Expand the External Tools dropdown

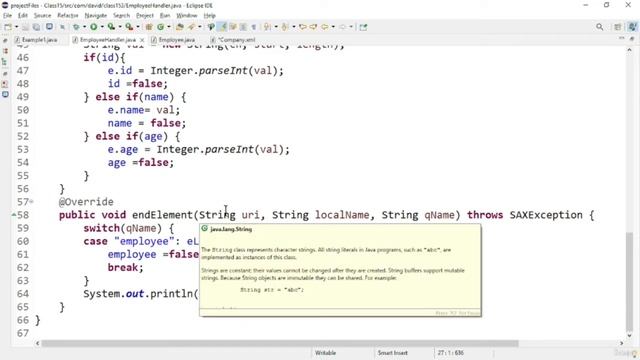tap(138, 27)
